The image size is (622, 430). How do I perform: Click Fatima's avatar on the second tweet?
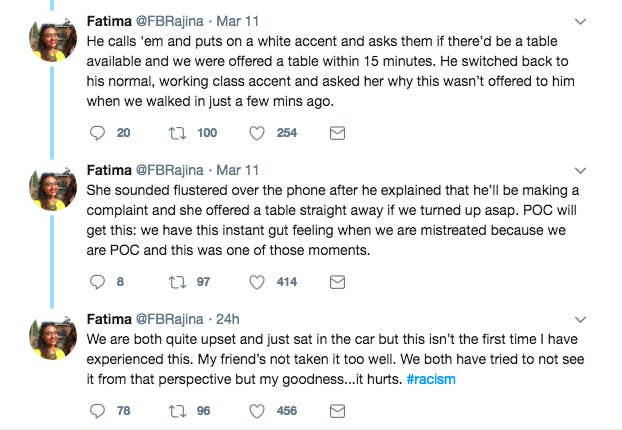click(53, 188)
